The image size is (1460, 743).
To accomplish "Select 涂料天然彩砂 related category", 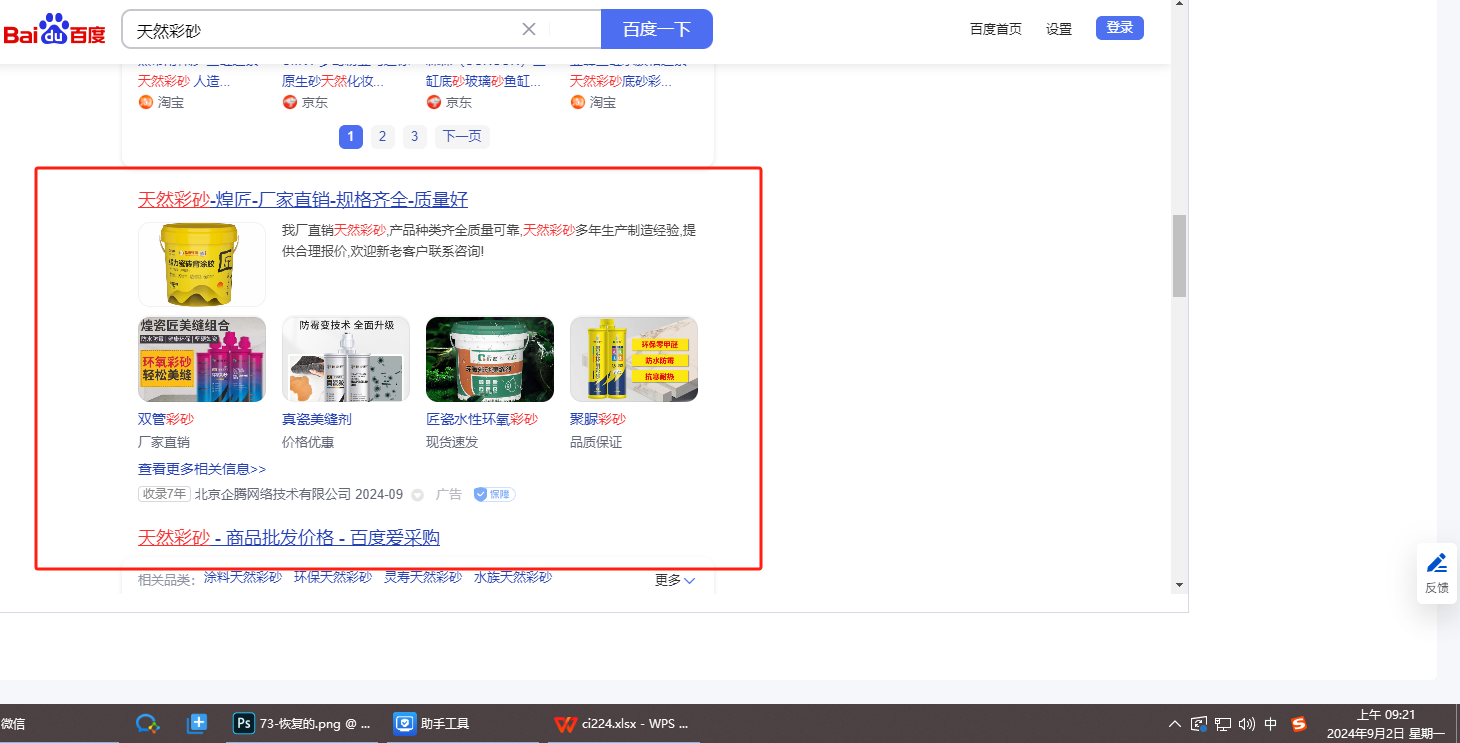I will 243,578.
